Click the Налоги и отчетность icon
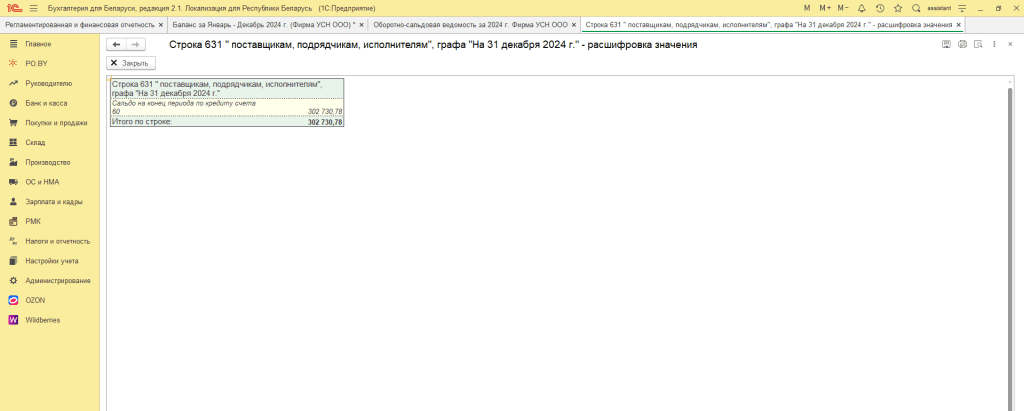 pos(12,241)
